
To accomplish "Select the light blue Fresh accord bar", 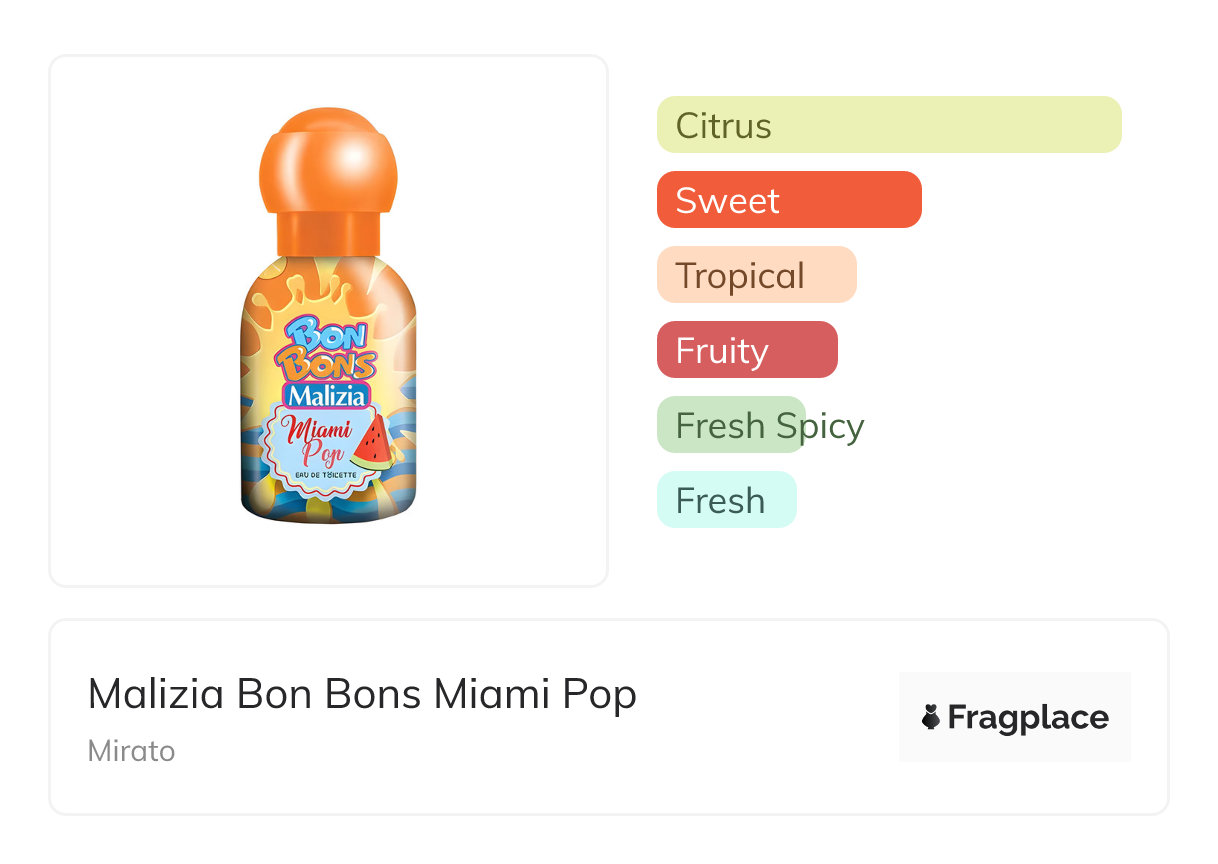I will point(726,500).
